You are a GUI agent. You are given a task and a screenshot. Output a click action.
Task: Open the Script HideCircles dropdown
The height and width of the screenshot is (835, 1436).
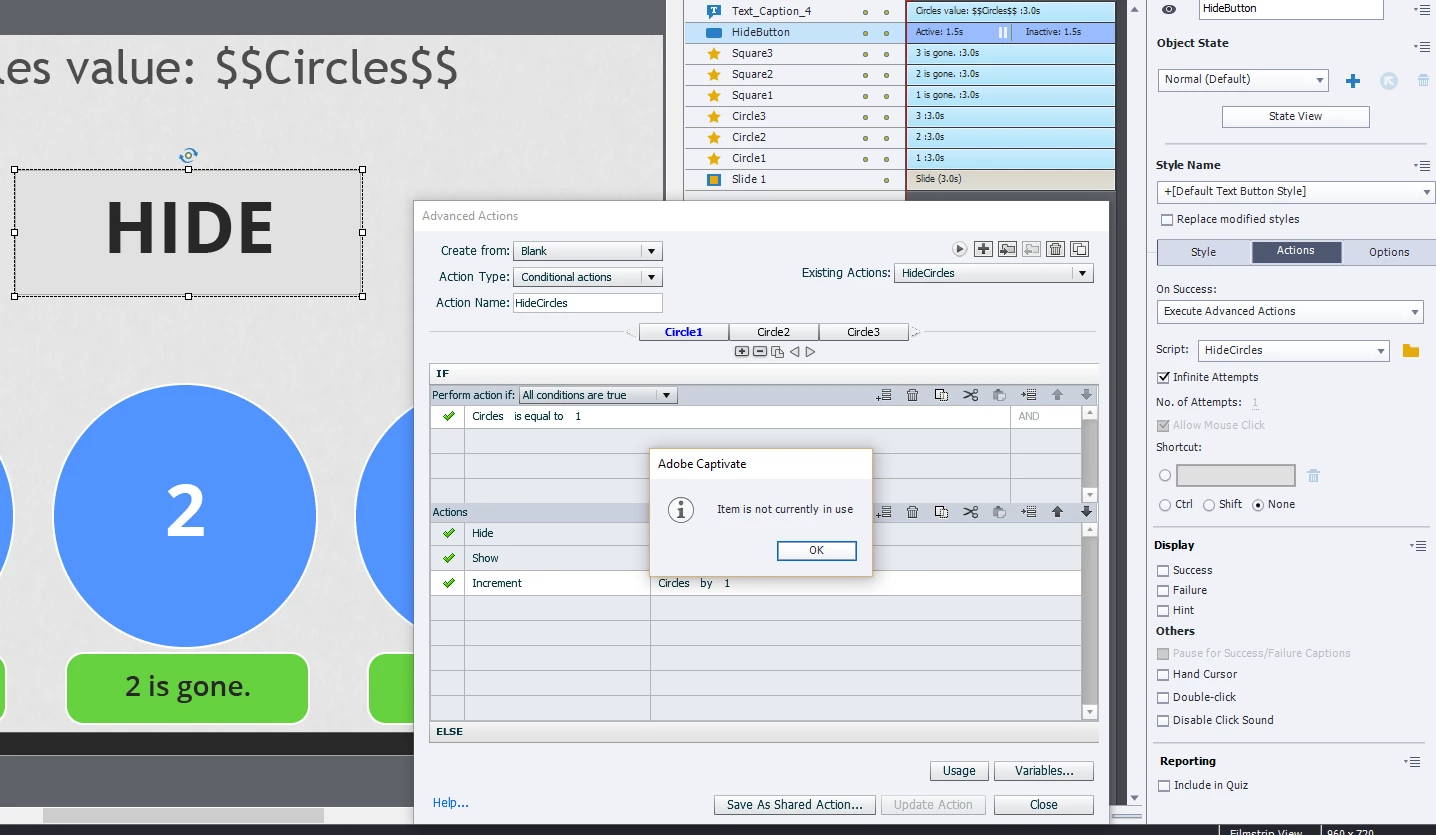(x=1294, y=351)
